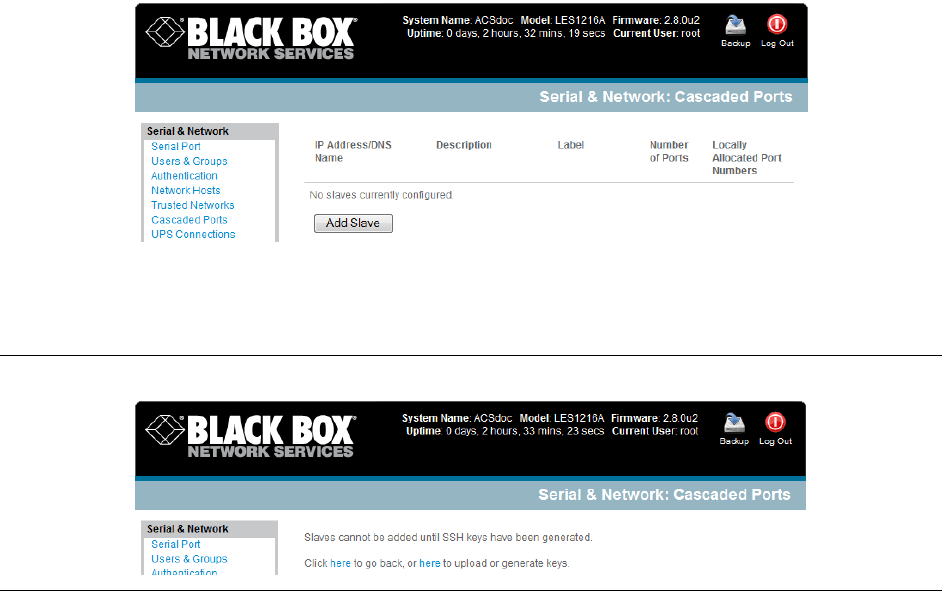Screen dimensions: 942x591
Task: Click first 'here' link to go back
Action: (x=340, y=563)
